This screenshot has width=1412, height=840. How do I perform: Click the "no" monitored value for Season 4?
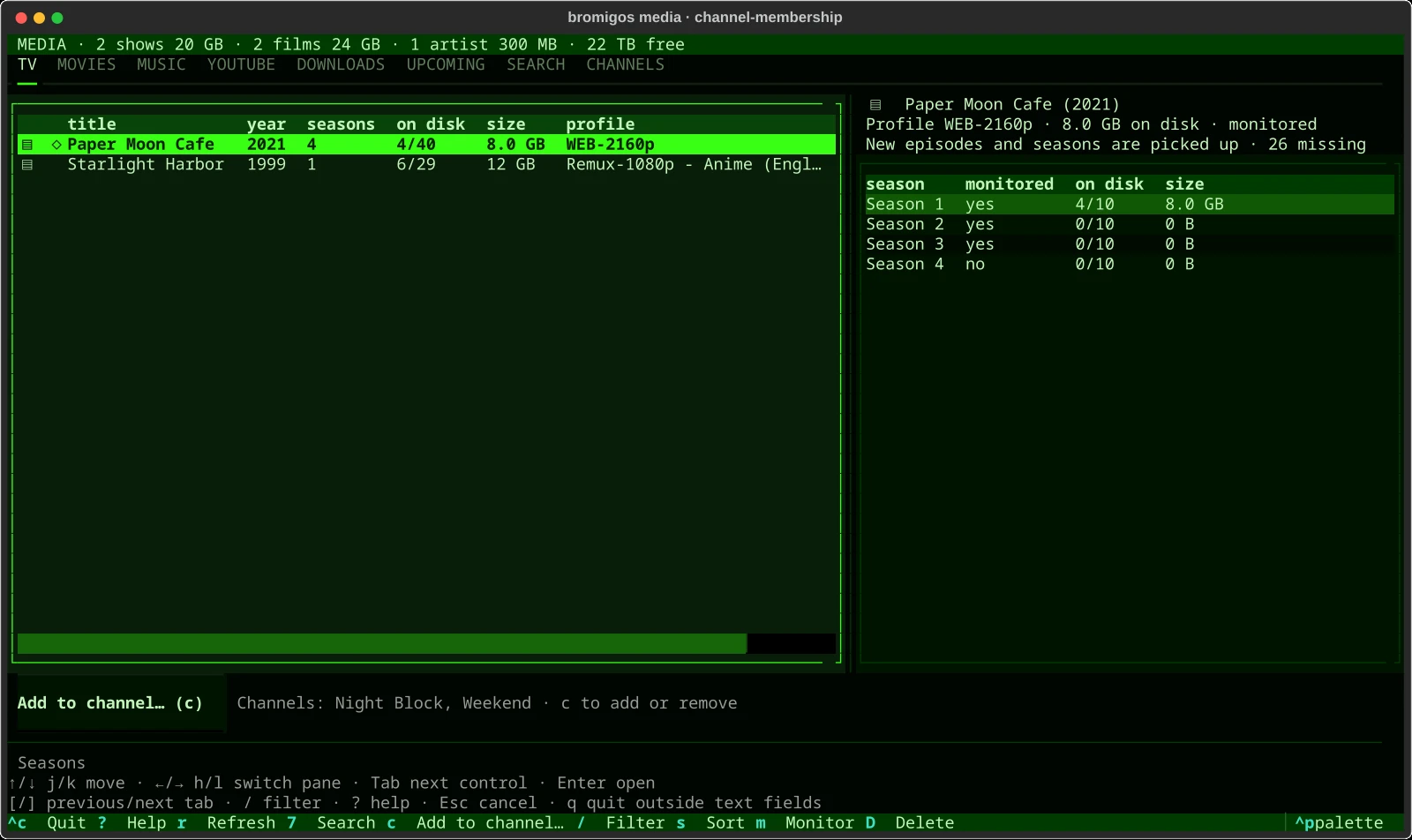tap(975, 265)
